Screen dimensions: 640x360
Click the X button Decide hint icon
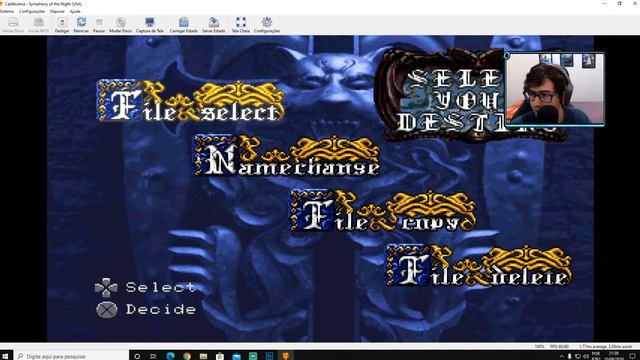coord(107,310)
